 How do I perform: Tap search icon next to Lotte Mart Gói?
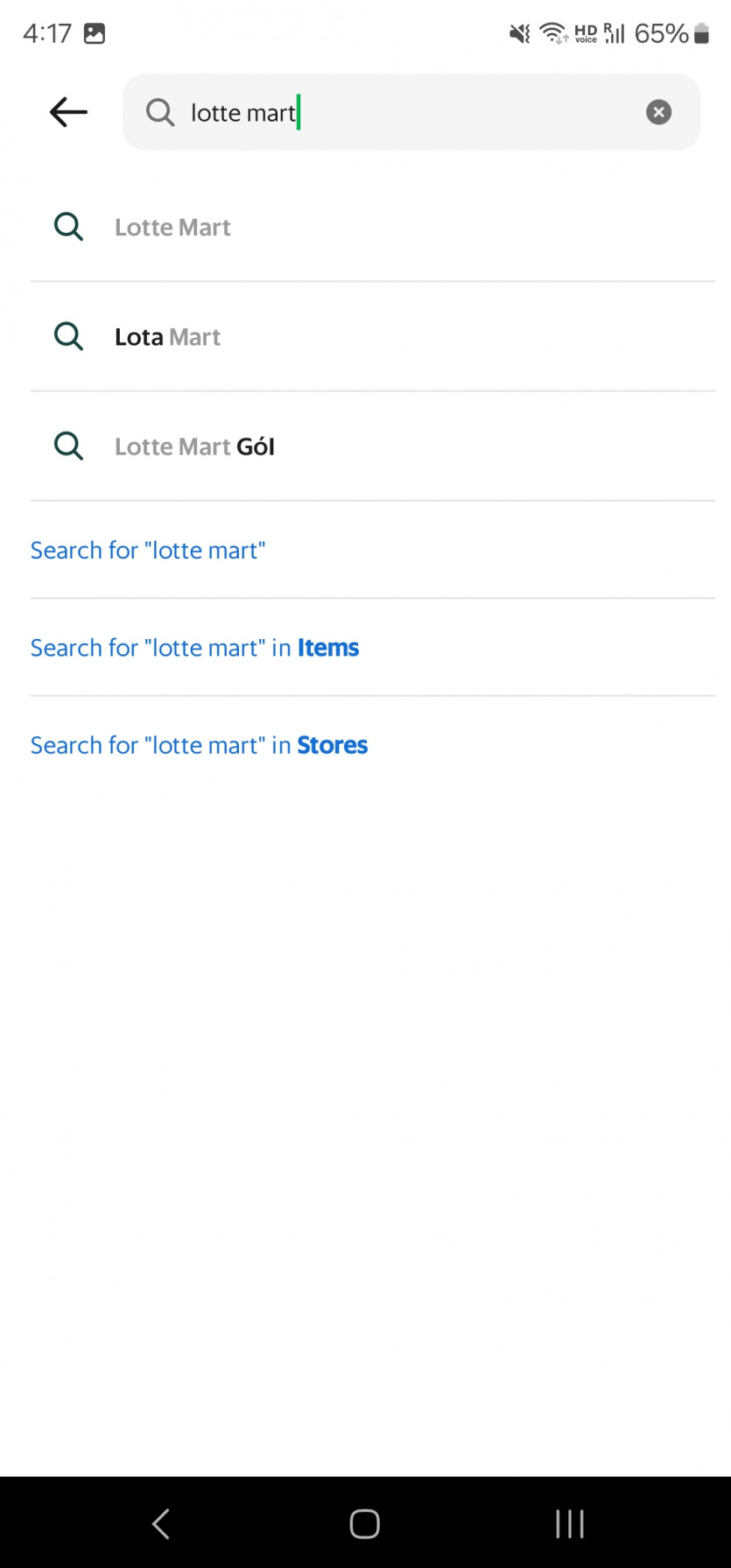[x=68, y=446]
